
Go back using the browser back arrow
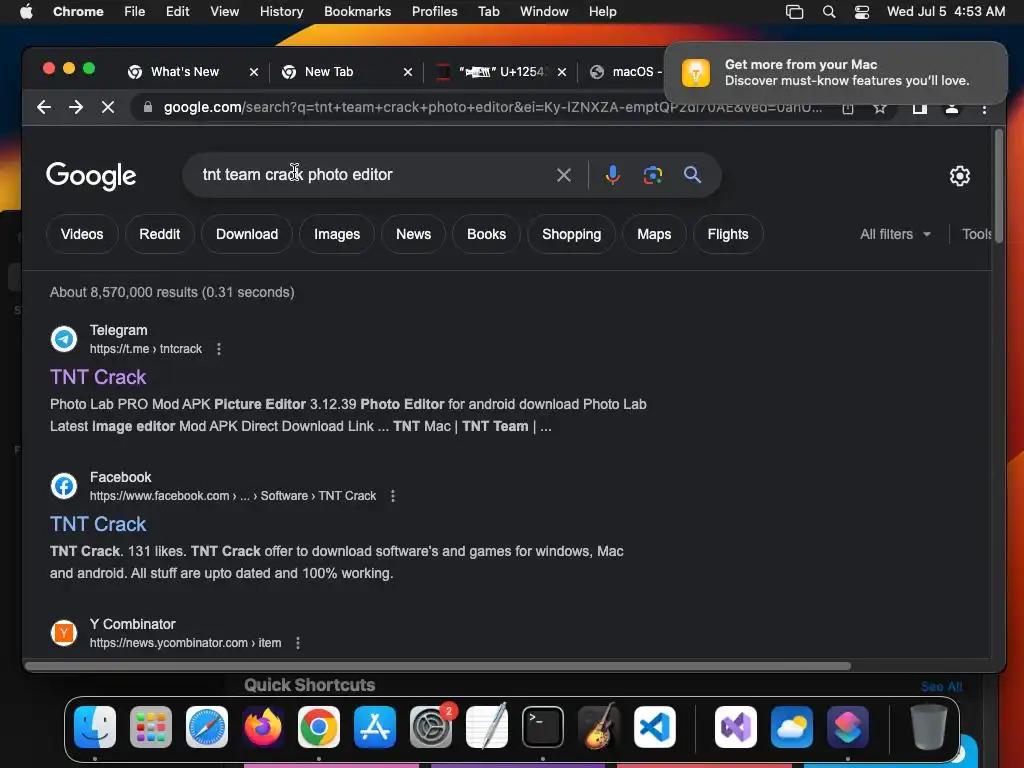(44, 107)
